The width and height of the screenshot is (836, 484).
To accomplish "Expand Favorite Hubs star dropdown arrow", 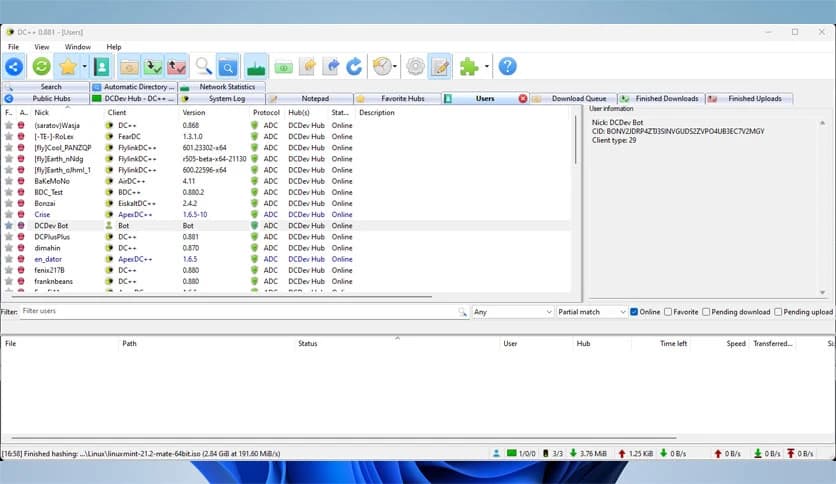I will (84, 67).
